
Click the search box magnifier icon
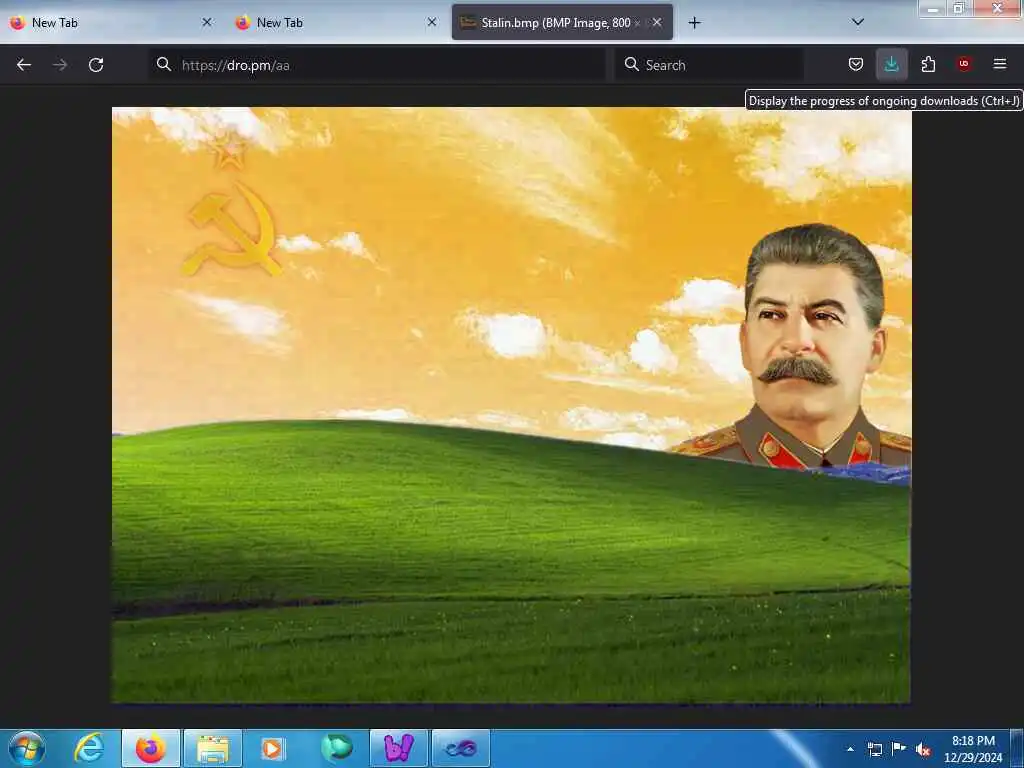point(632,64)
